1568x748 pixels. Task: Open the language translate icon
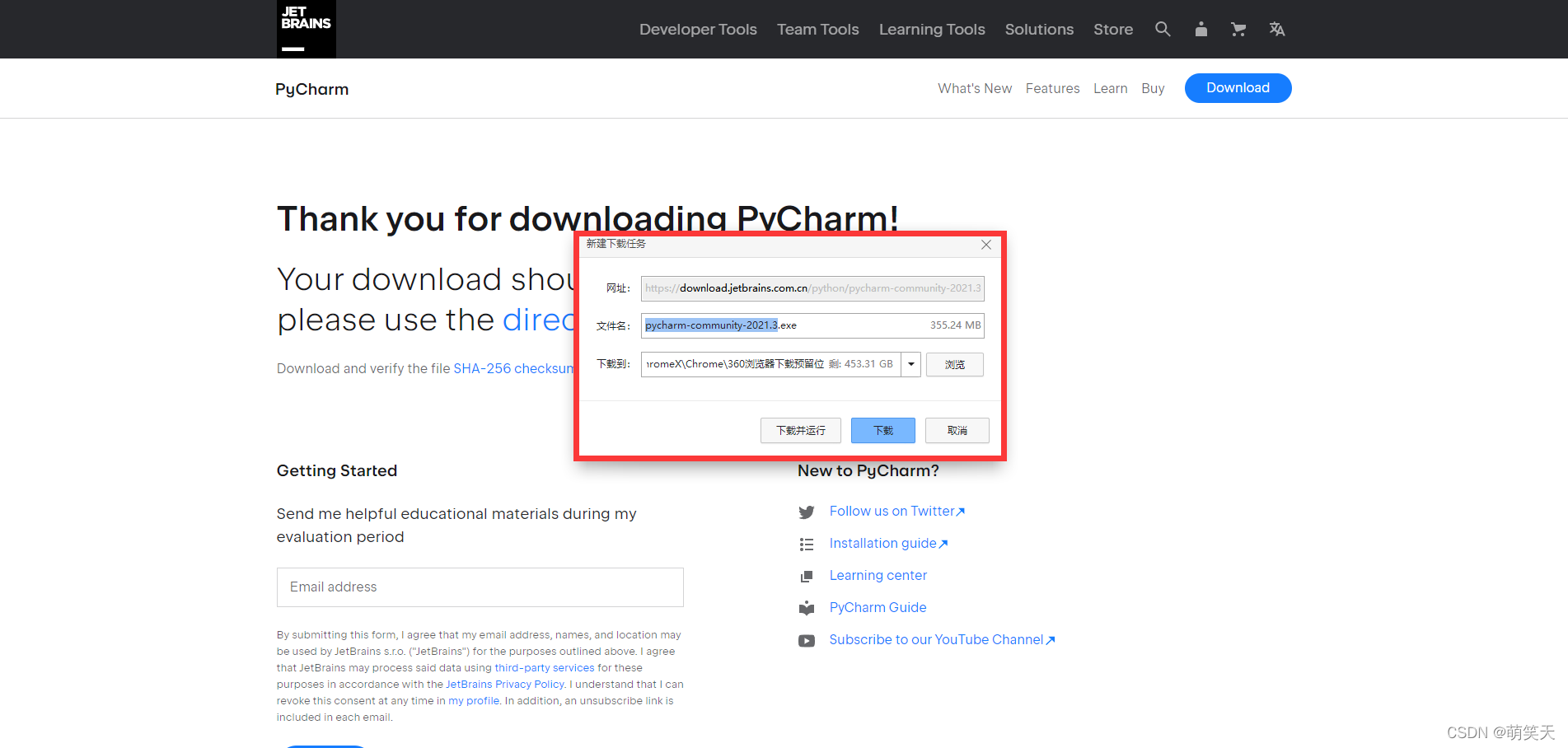1277,29
